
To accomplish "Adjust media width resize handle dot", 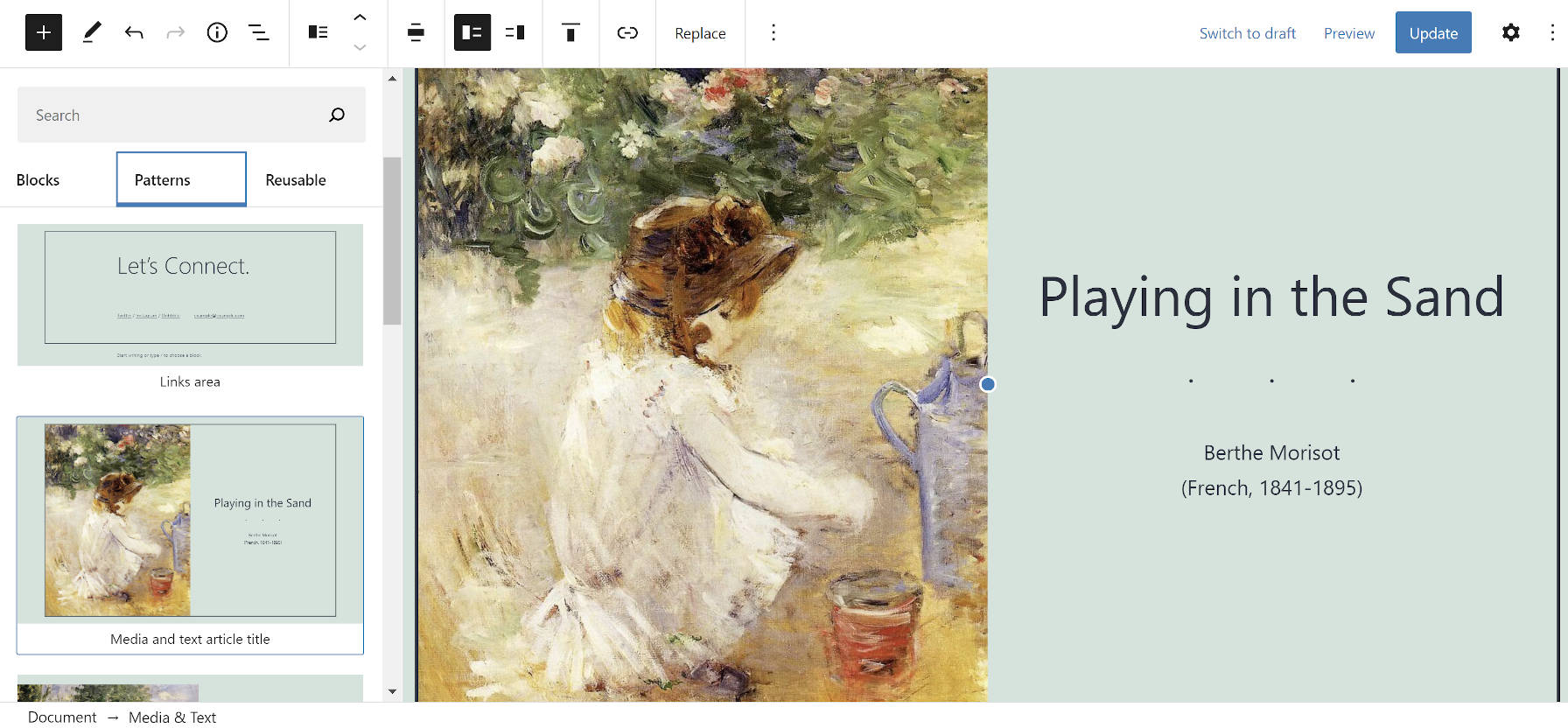I will pos(988,384).
